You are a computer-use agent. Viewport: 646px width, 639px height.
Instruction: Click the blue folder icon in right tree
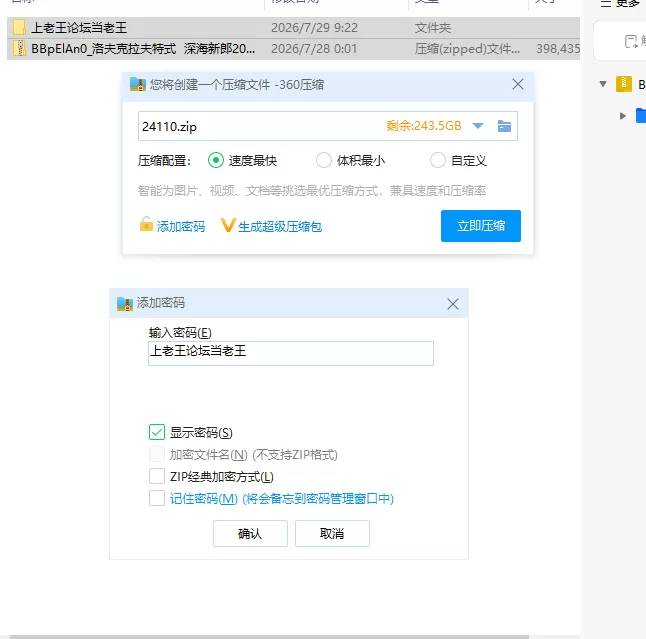641,115
